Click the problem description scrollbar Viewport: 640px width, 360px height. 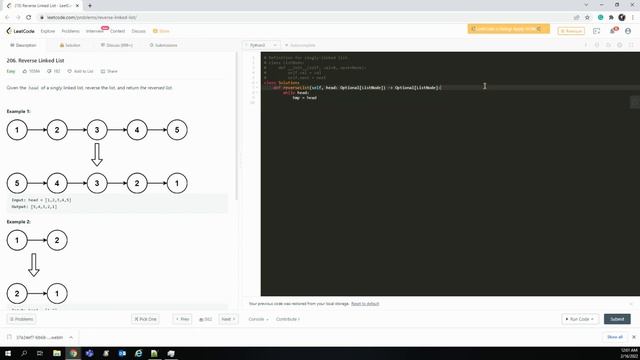click(x=236, y=126)
